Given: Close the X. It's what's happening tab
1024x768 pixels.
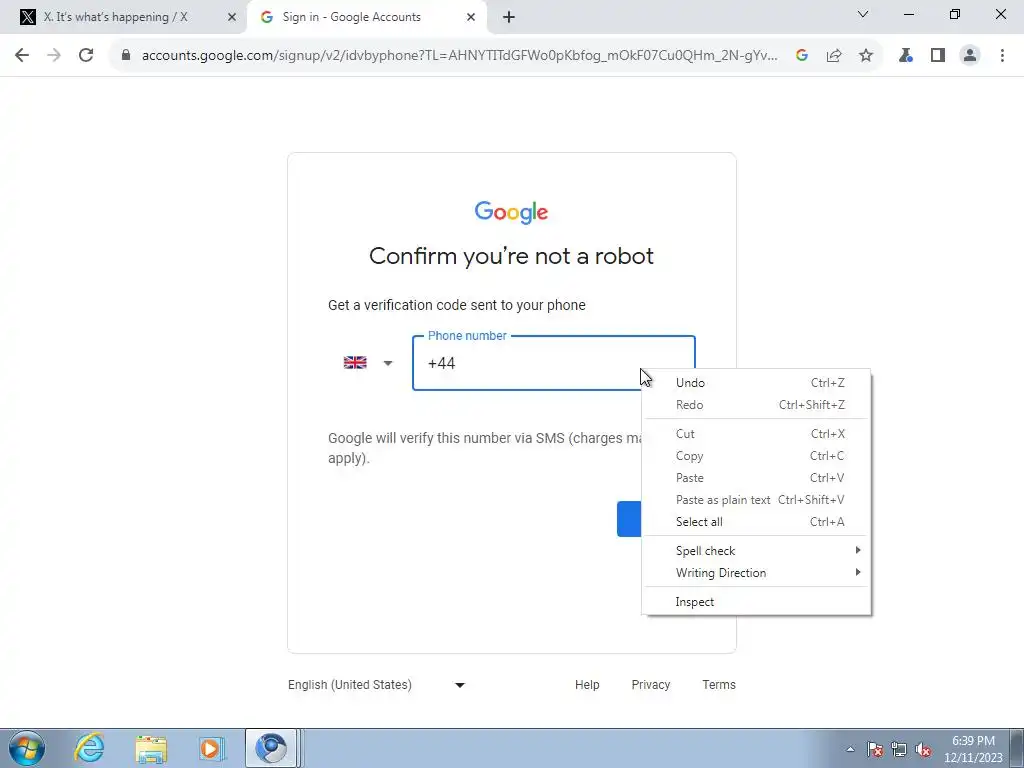Looking at the screenshot, I should (232, 18).
